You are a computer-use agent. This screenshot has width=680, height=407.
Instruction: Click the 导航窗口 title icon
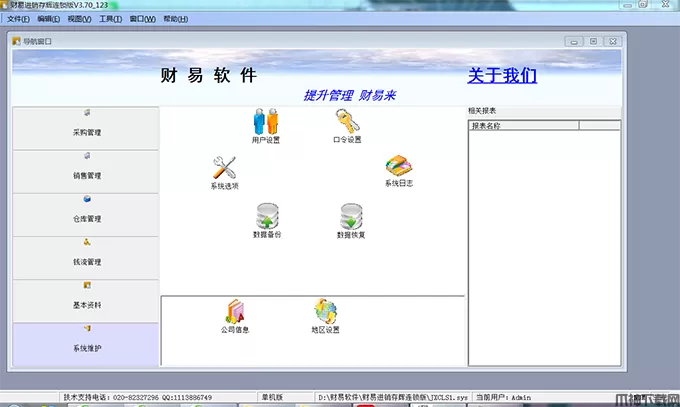(x=16, y=41)
